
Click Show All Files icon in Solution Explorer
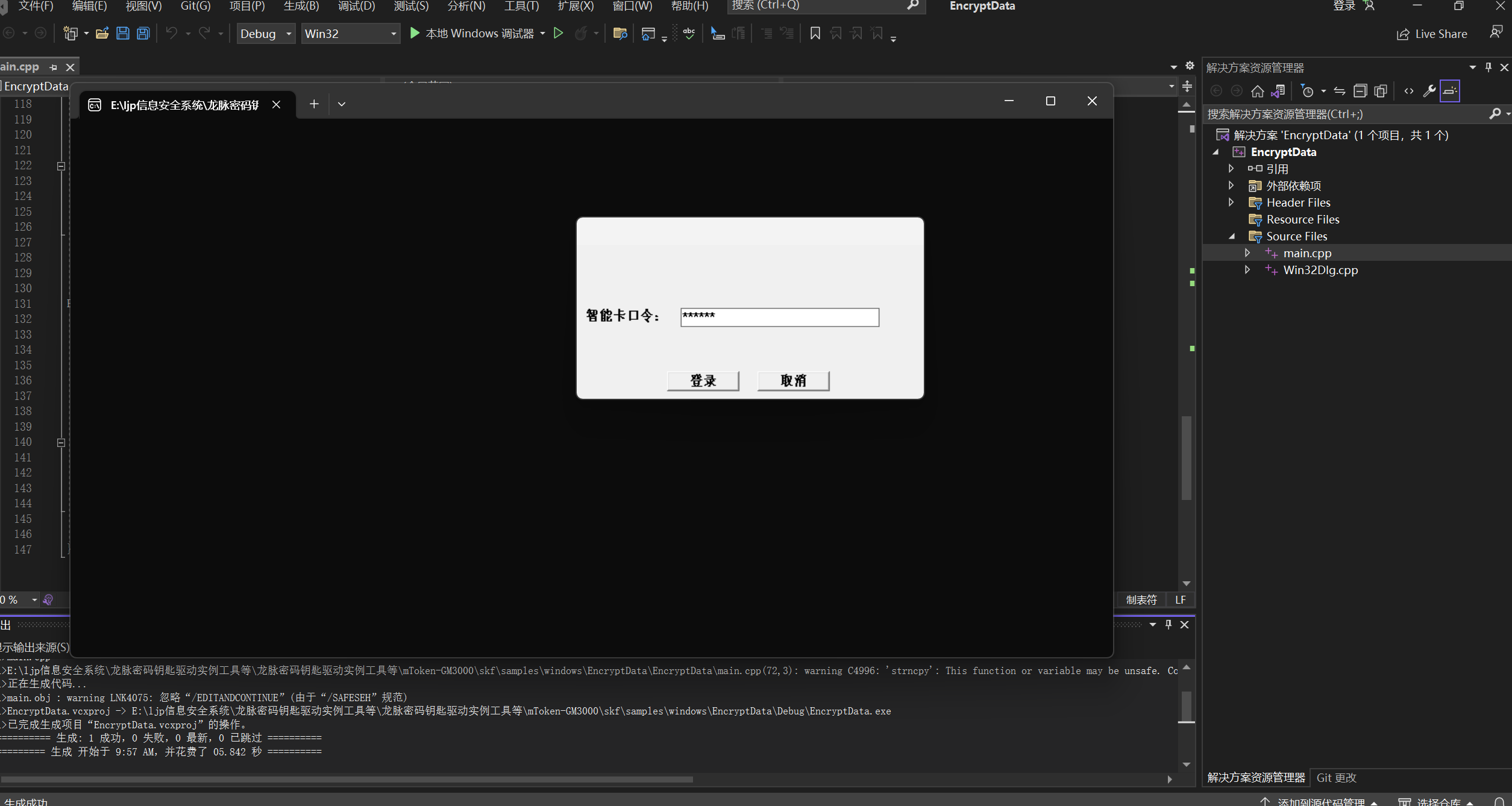(x=1381, y=92)
